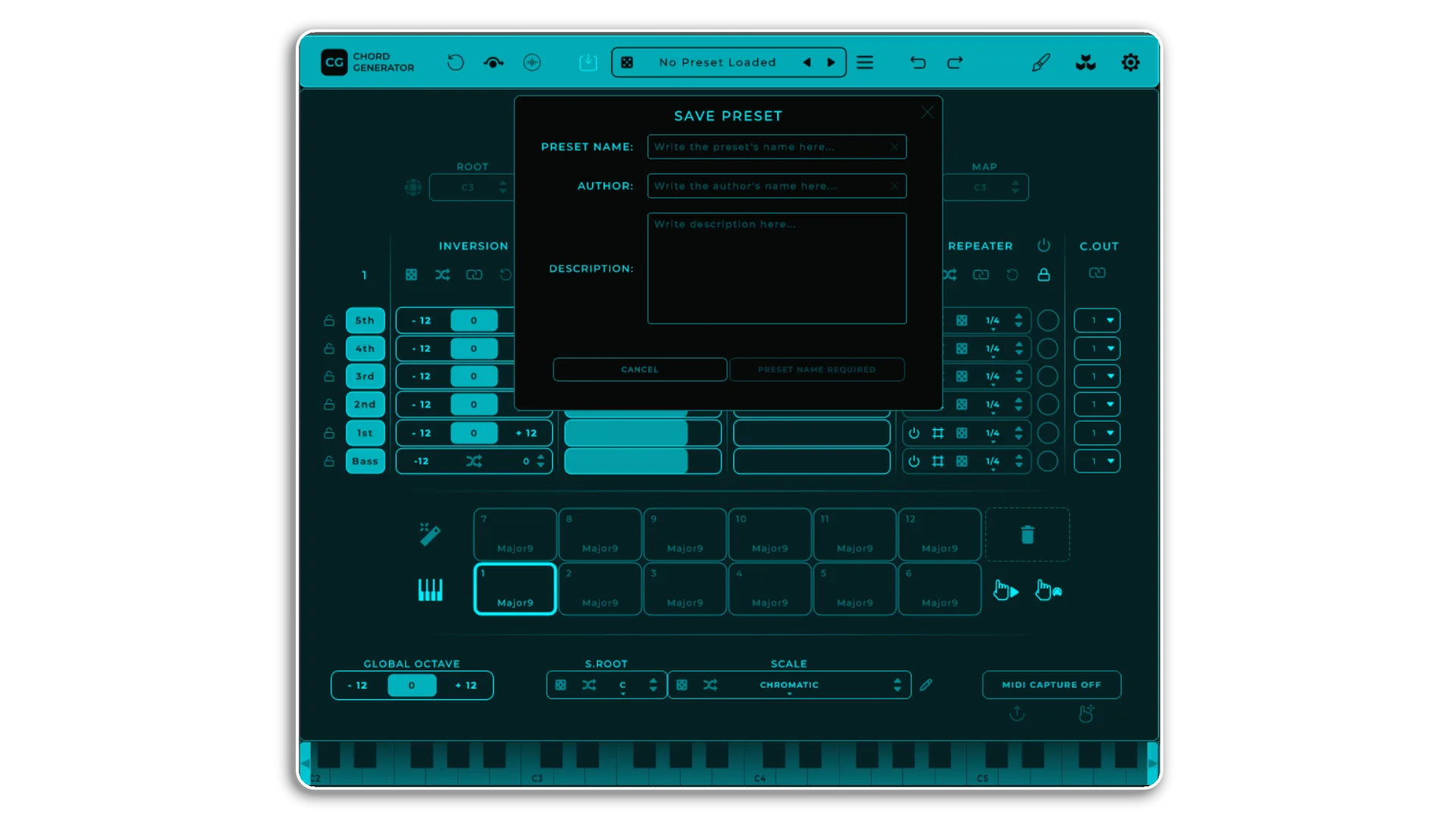The image size is (1456, 819).
Task: Close the Save Preset dialog
Action: (x=927, y=112)
